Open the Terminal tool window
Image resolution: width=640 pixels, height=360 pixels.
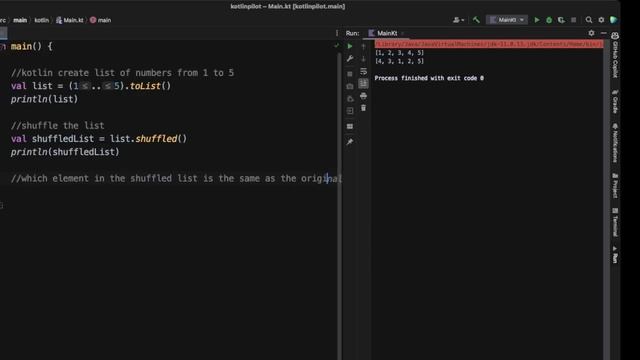615,222
